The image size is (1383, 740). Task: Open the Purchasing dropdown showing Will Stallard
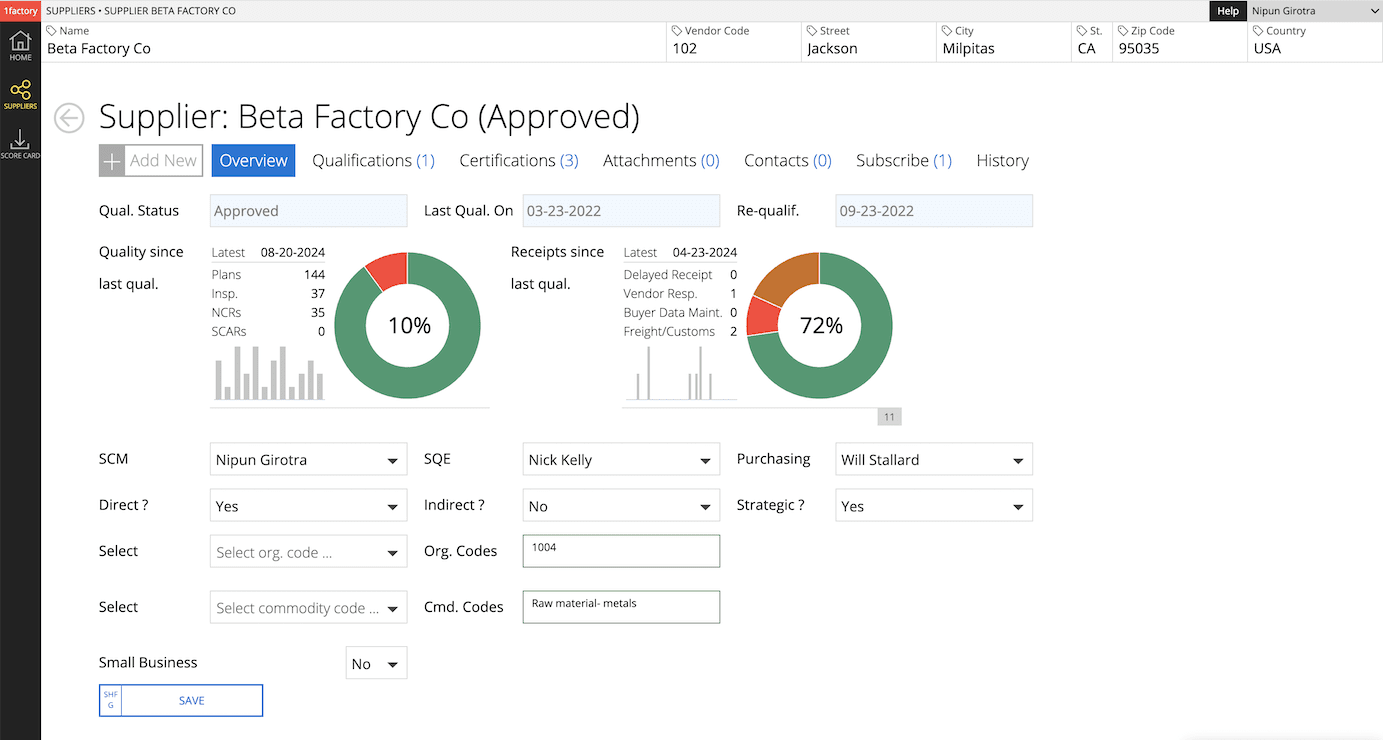[x=933, y=459]
